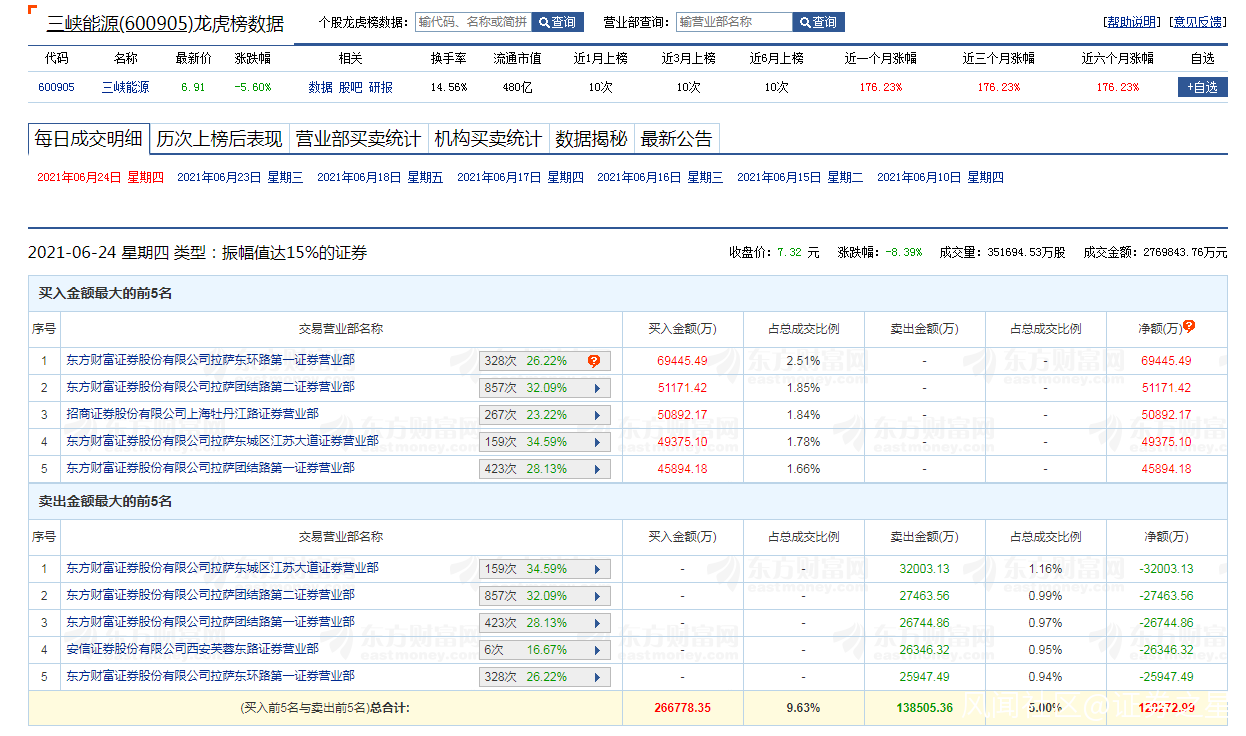Screen dimensions: 1246x736
Task: Click the 股吧 link in the 相关 column
Action: [x=350, y=88]
